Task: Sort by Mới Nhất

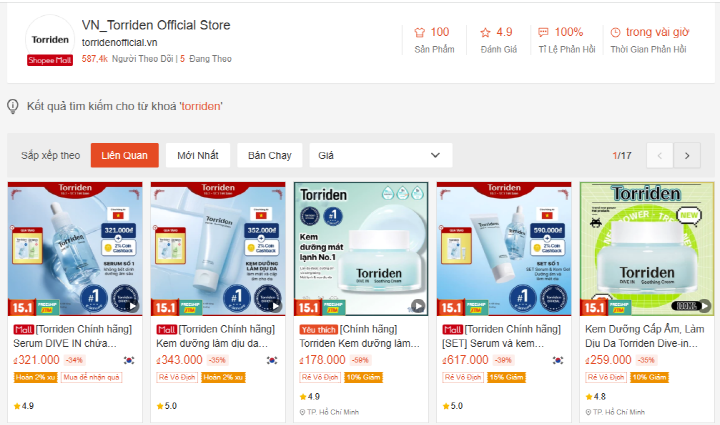Action: 197,155
